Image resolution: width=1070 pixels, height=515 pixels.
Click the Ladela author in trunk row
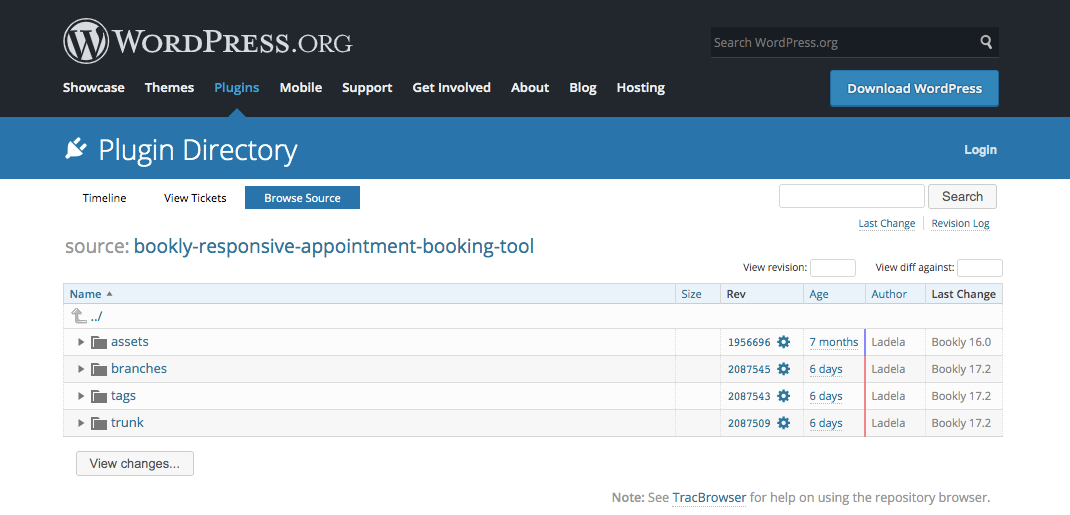tap(888, 423)
